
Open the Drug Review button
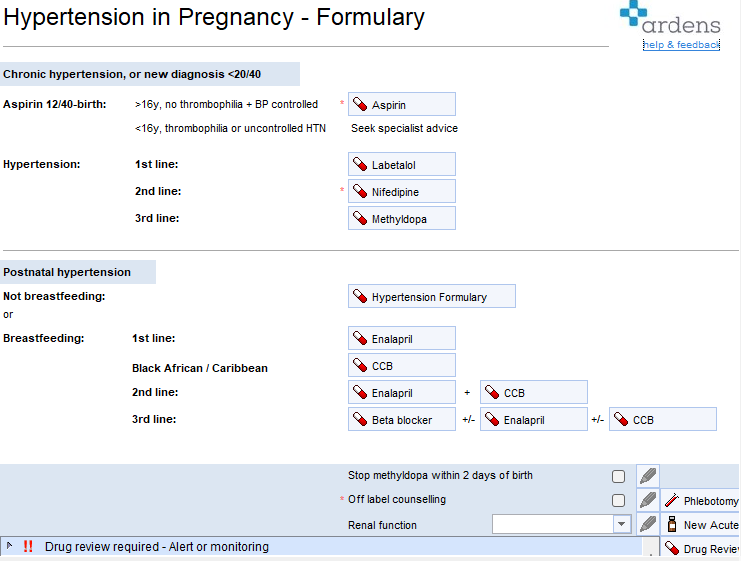coord(701,549)
